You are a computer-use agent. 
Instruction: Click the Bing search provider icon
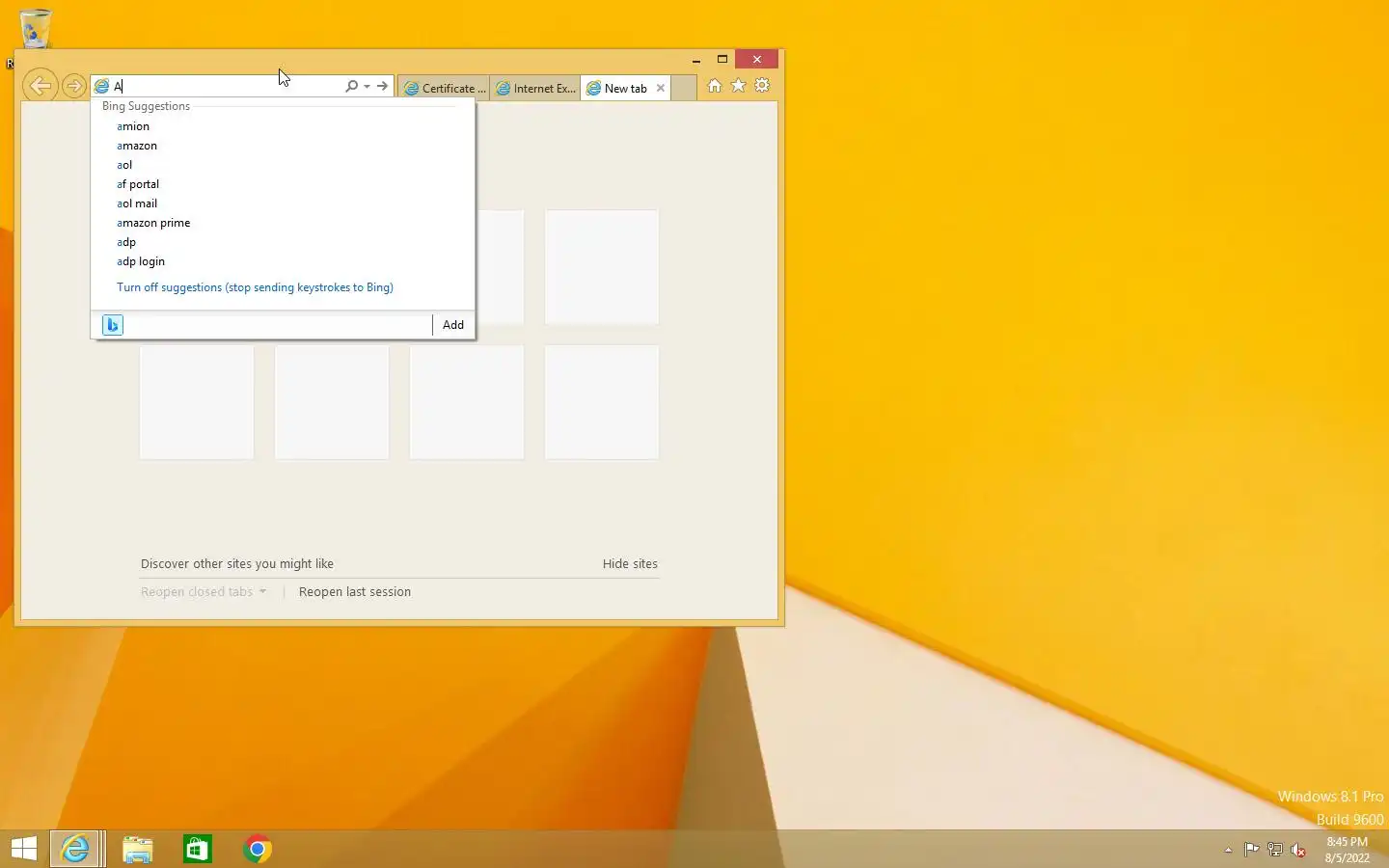pyautogui.click(x=113, y=325)
